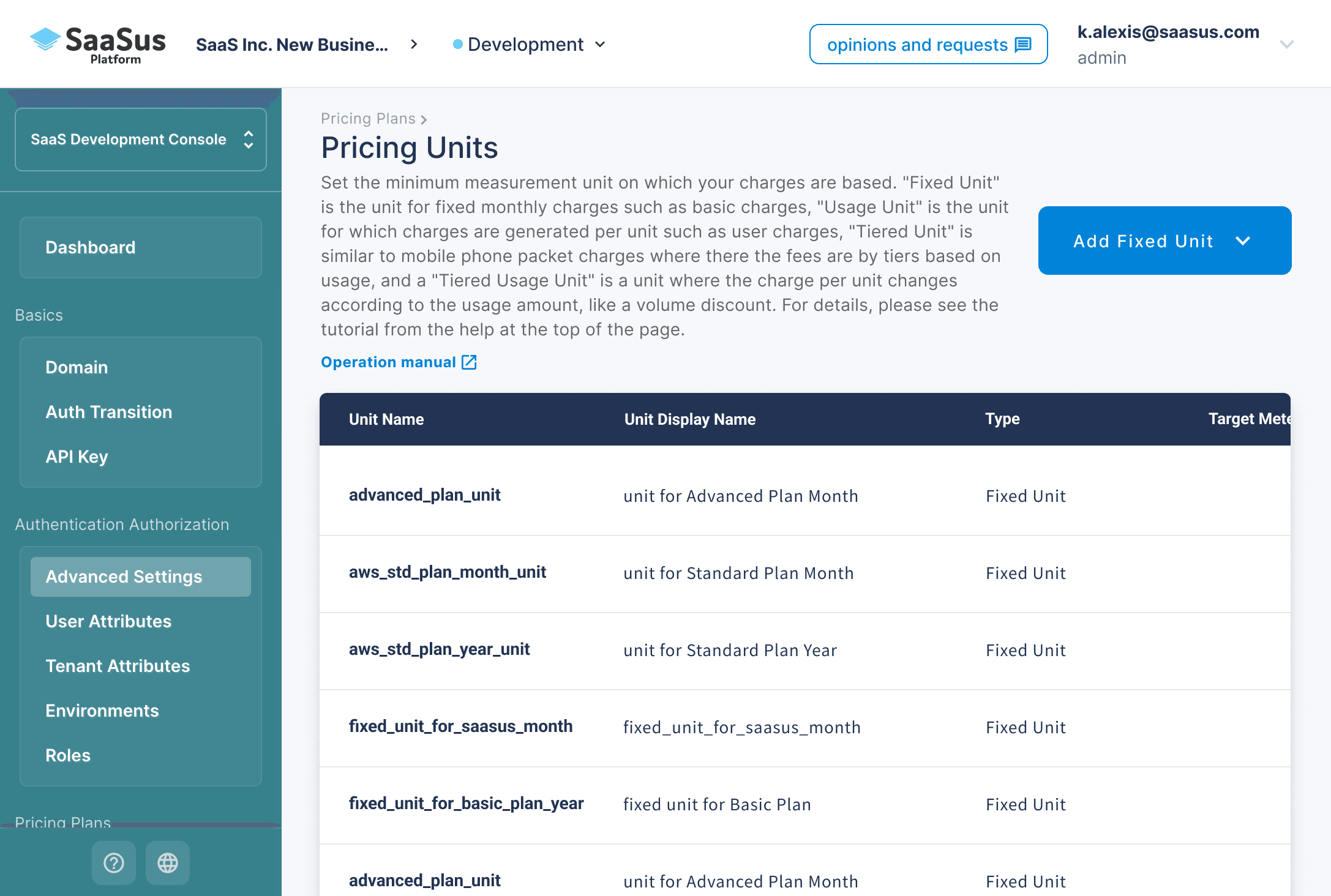Image resolution: width=1331 pixels, height=896 pixels.
Task: Select API Key from sidebar
Action: [x=77, y=457]
